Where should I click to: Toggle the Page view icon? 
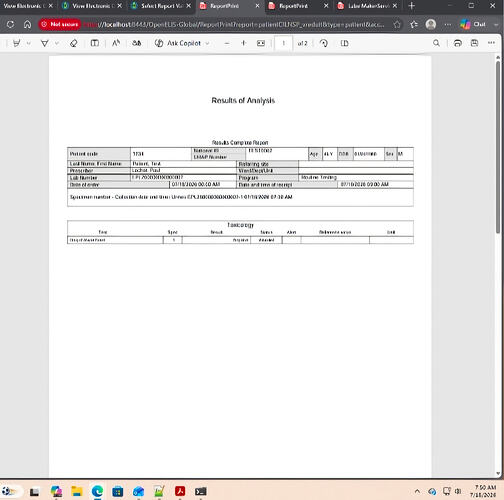(x=345, y=43)
